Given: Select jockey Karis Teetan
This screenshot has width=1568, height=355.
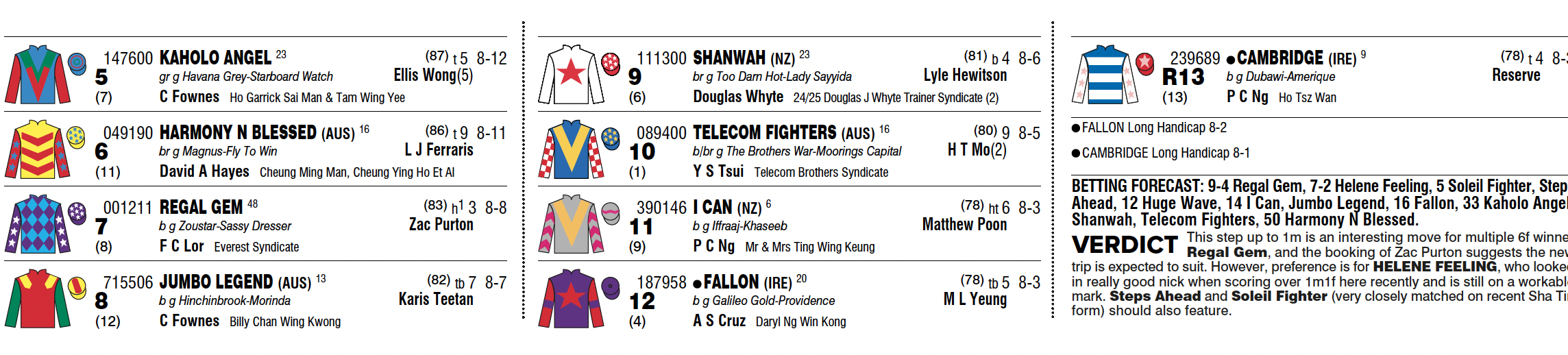Looking at the screenshot, I should 436,299.
